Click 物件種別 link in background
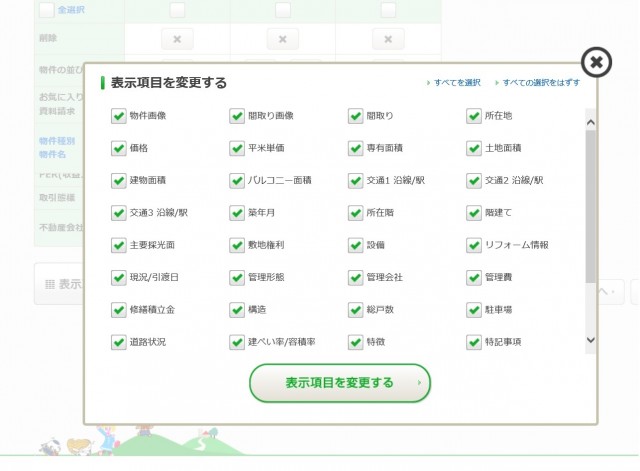The height and width of the screenshot is (471, 640). click(57, 141)
